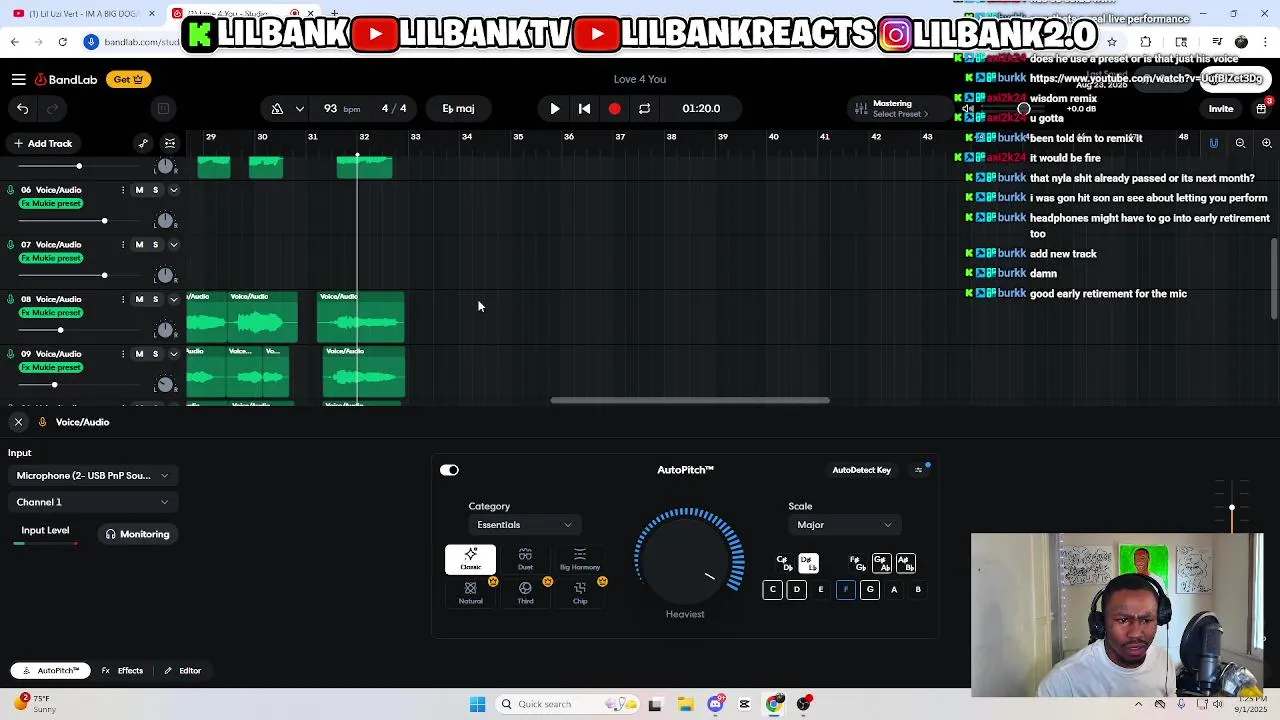1280x720 pixels.
Task: Click the horizontal timeline scrollbar
Action: click(690, 401)
